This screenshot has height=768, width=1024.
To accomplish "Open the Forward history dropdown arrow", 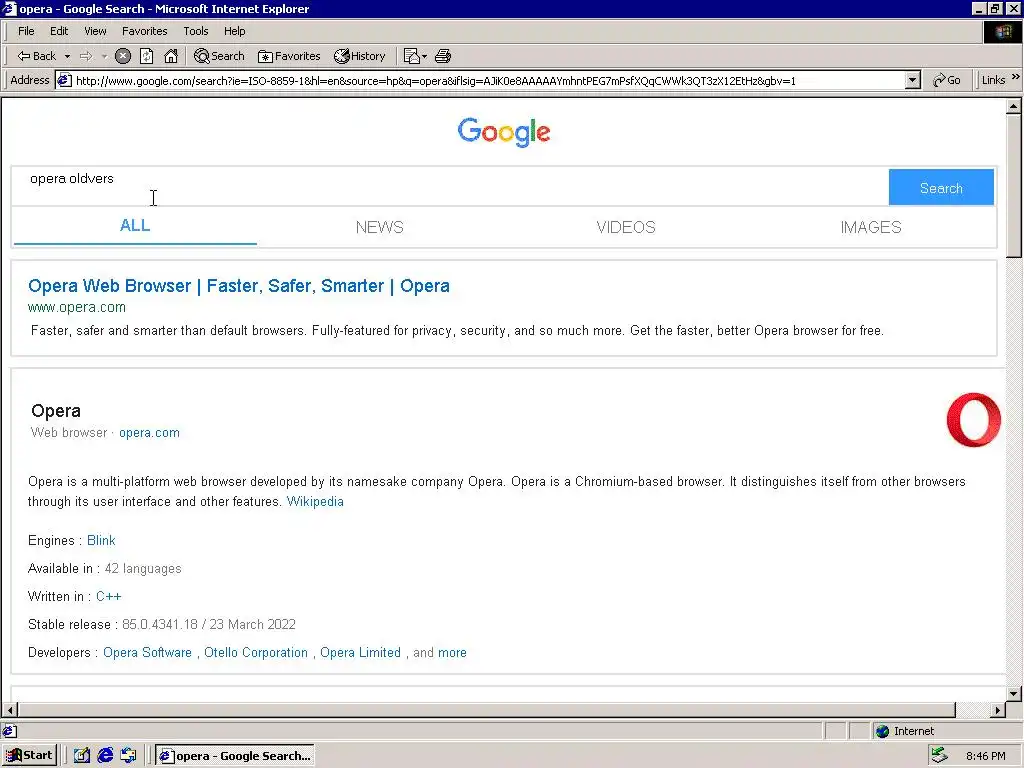I will pos(104,56).
